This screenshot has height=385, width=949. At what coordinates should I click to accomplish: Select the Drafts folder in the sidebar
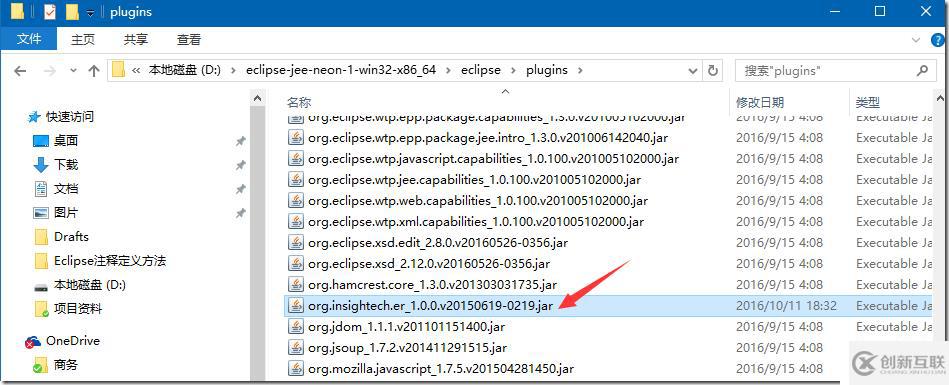pyautogui.click(x=71, y=237)
